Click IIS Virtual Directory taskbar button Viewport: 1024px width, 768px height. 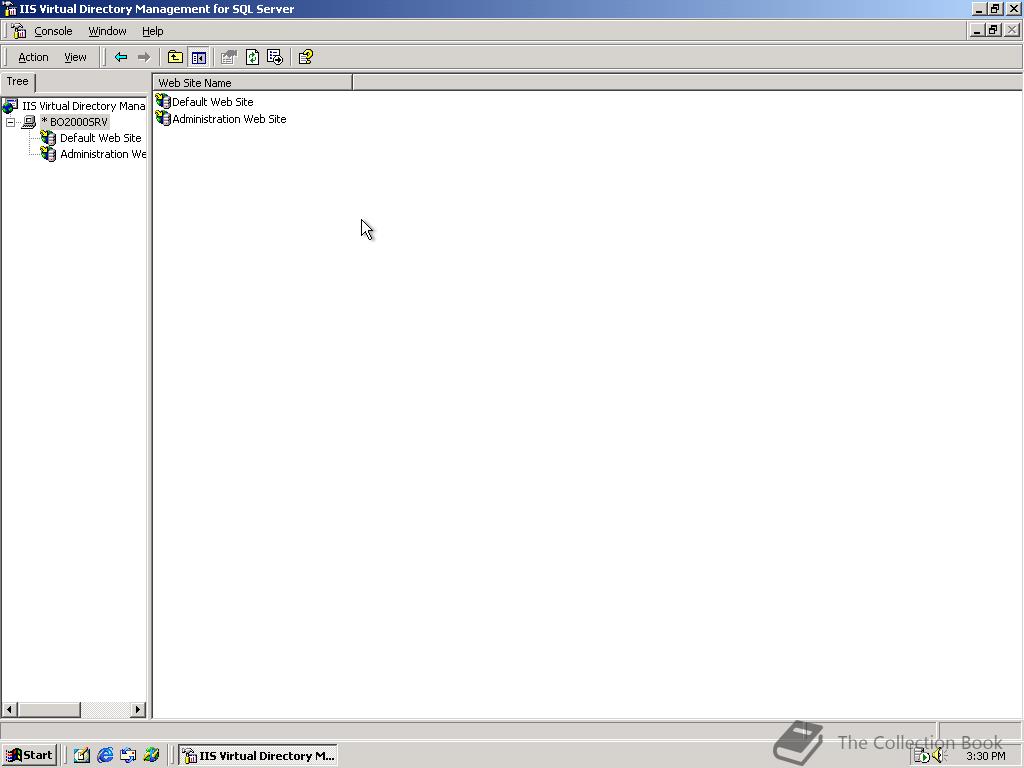[x=258, y=756]
